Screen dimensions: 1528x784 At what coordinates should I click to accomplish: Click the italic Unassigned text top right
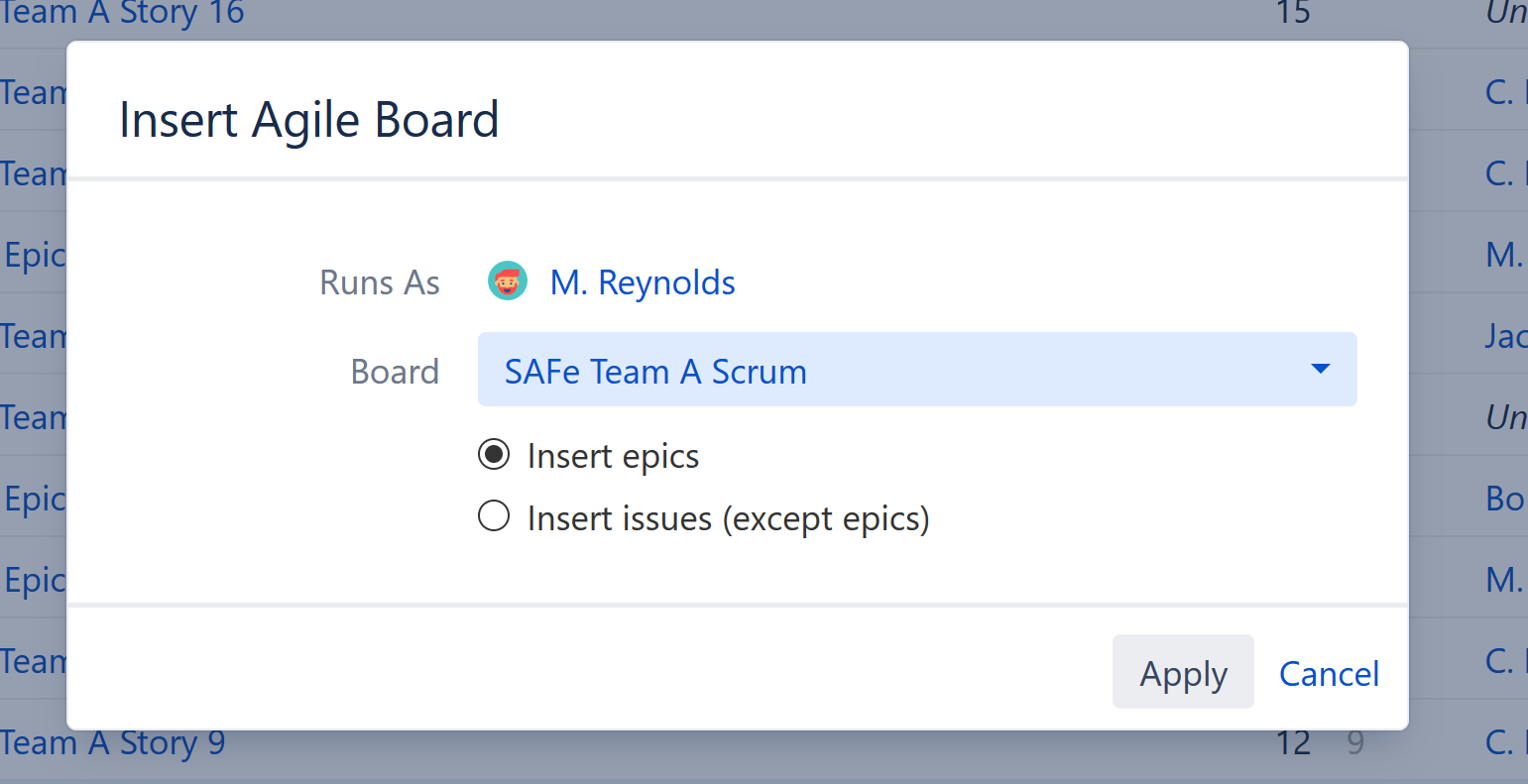1507,13
